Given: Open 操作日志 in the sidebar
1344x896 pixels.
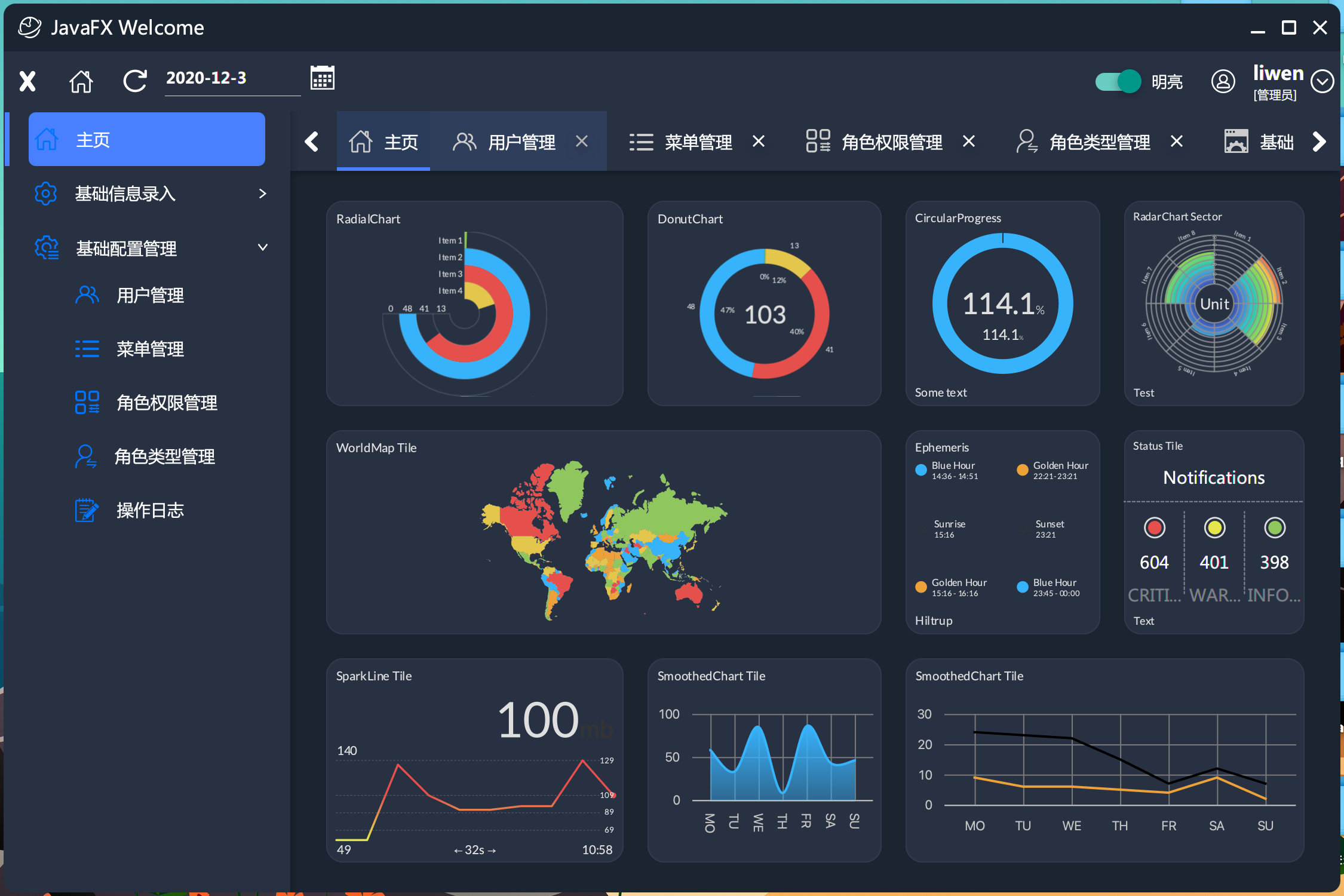Looking at the screenshot, I should [149, 510].
